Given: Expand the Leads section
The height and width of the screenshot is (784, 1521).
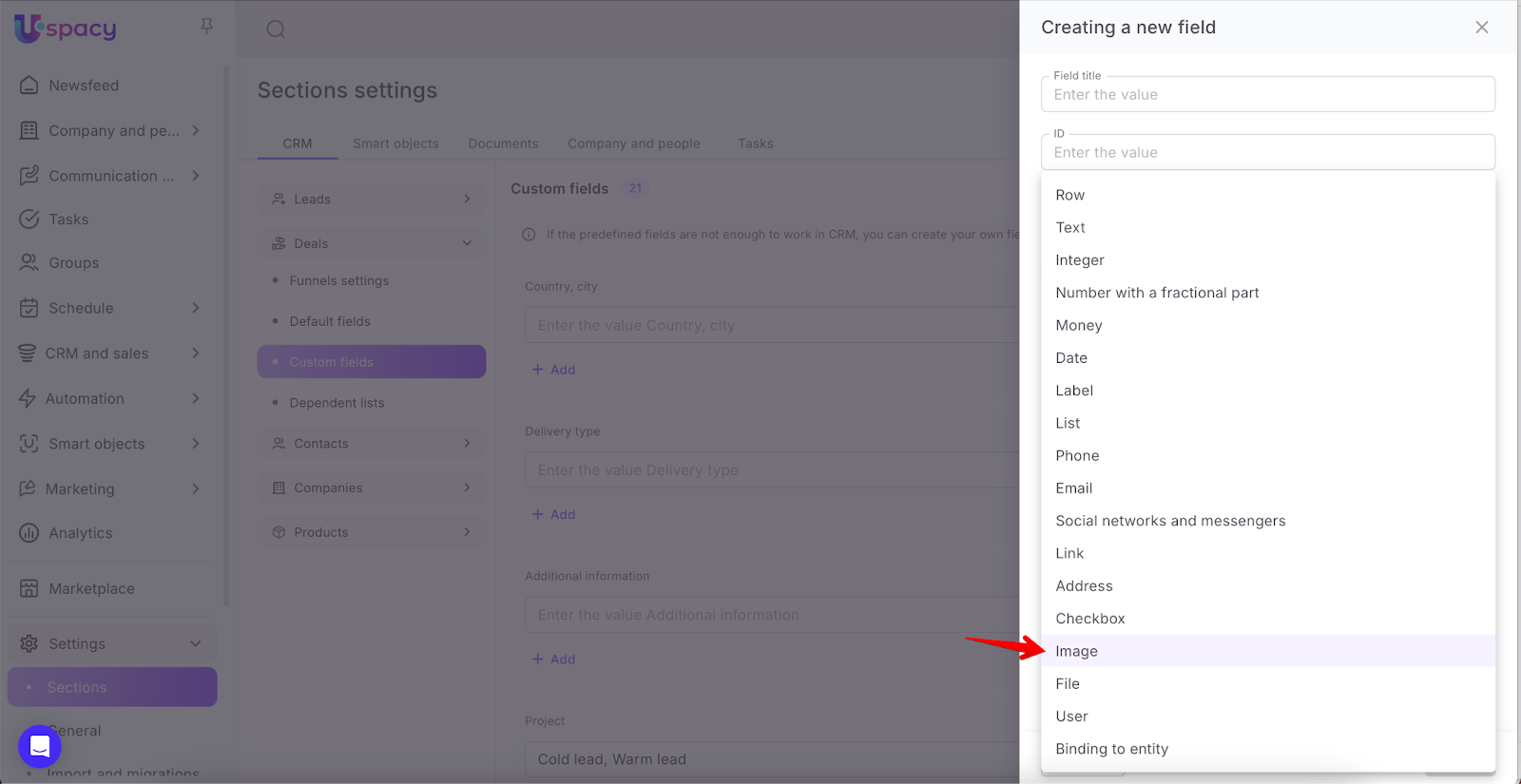Looking at the screenshot, I should point(467,200).
